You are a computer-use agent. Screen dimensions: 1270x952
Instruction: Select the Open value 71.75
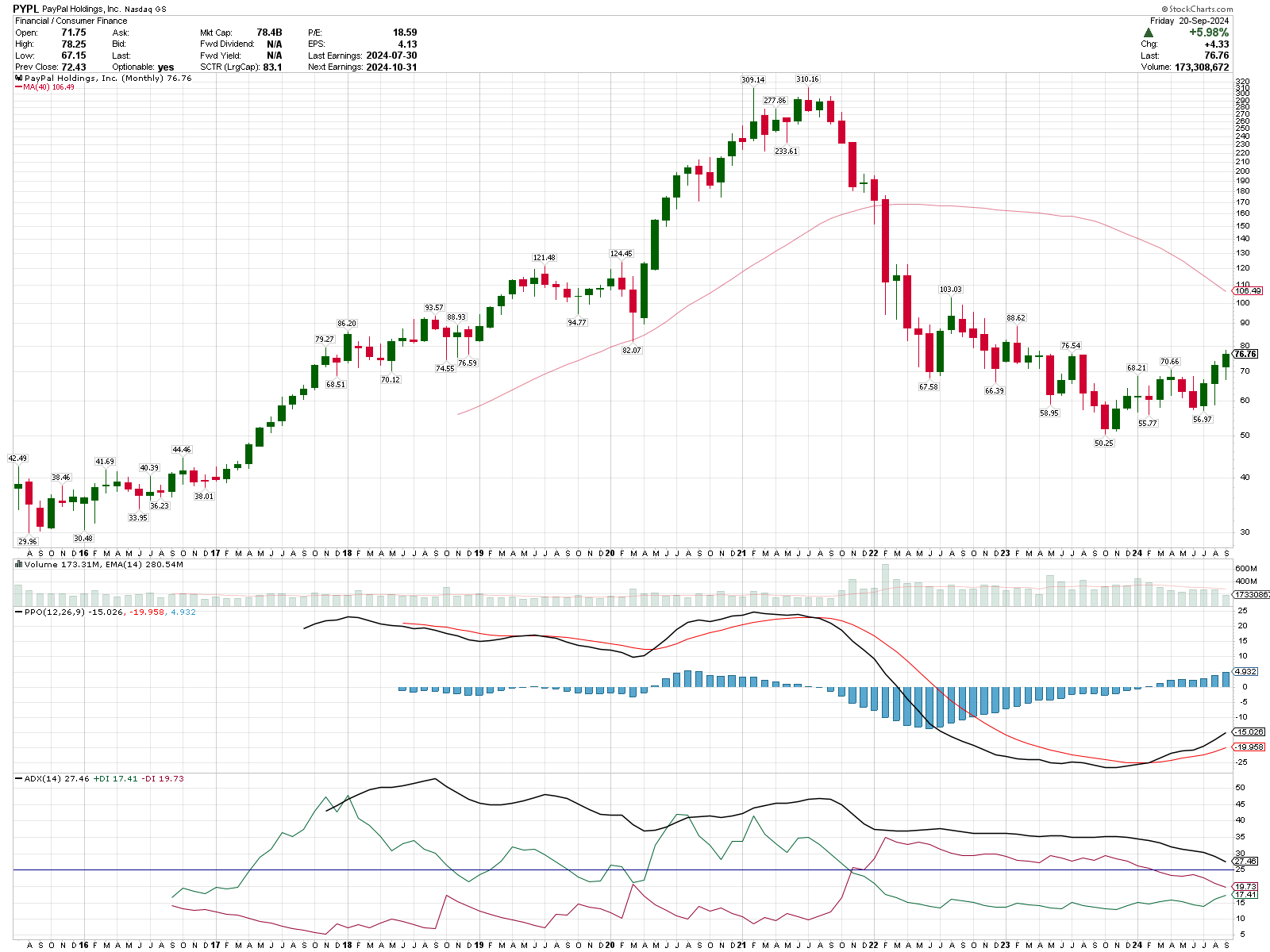[x=74, y=33]
